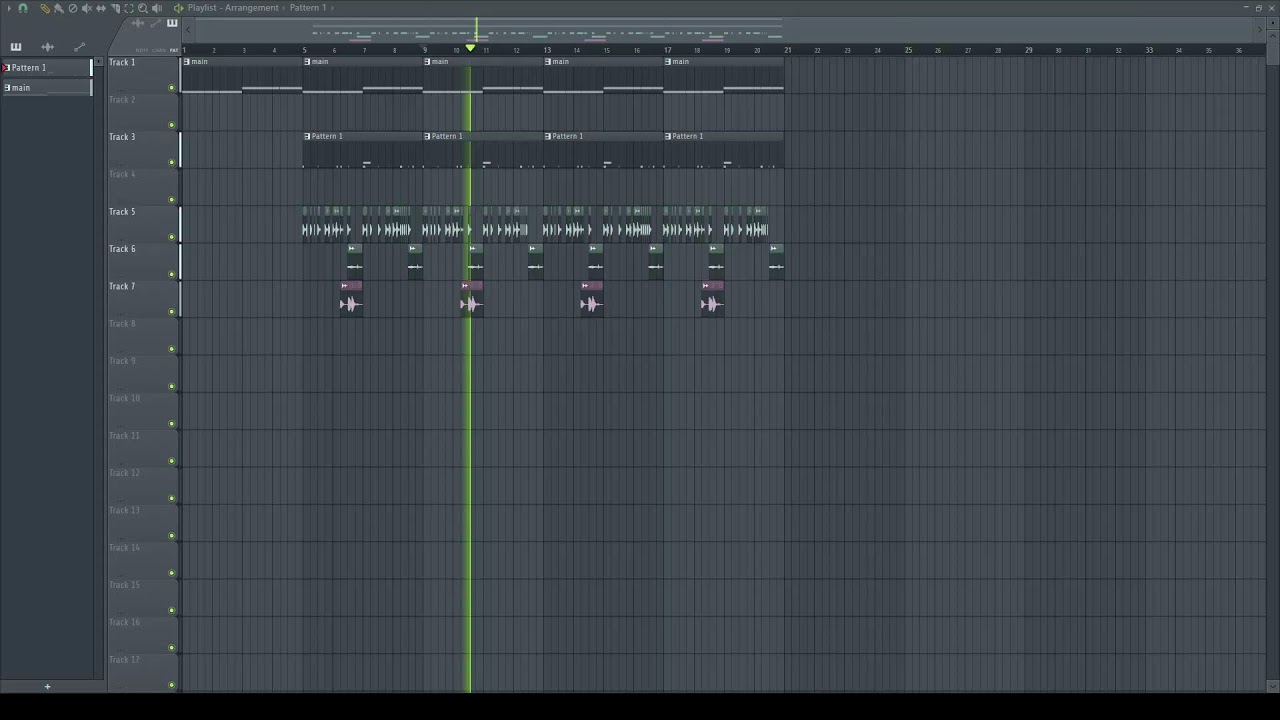1280x720 pixels.
Task: Click the green speaker icon before Playlist title
Action: pyautogui.click(x=178, y=8)
